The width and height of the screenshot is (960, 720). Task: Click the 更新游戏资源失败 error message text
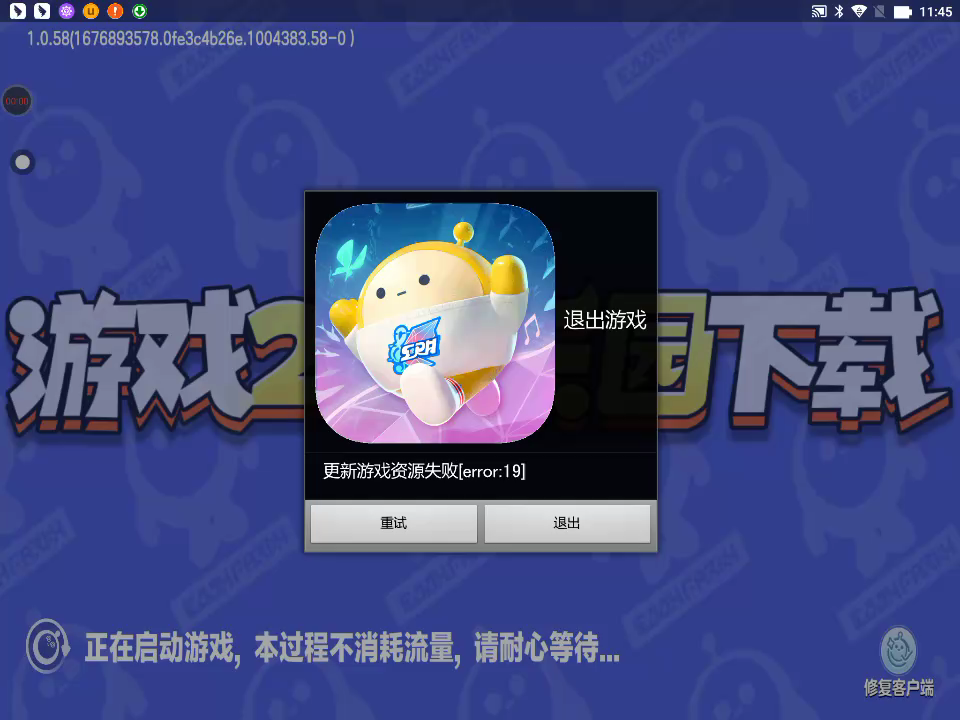click(424, 471)
